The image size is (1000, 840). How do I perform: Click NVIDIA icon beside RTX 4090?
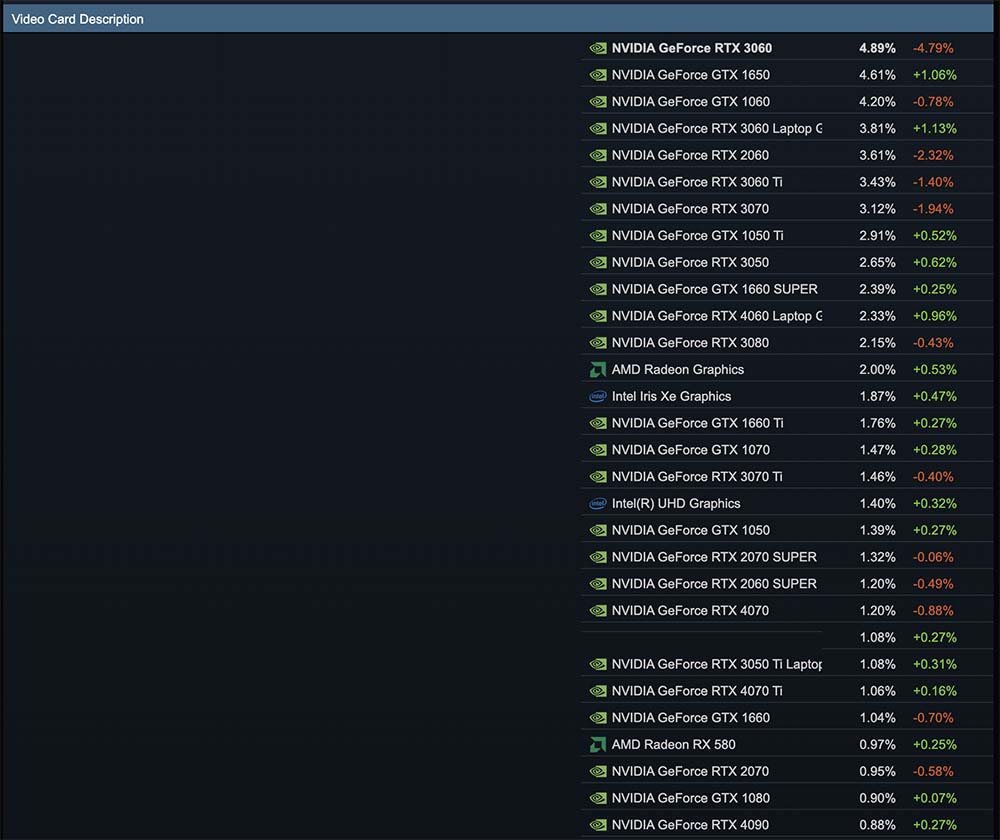[598, 825]
